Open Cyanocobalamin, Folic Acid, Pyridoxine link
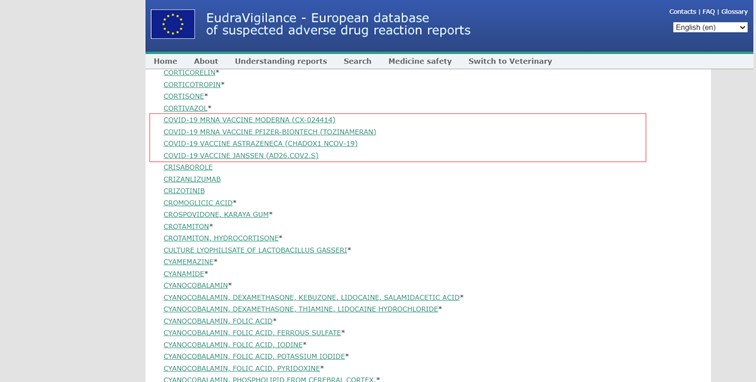Screen dimensions: 756x382 click(x=242, y=368)
